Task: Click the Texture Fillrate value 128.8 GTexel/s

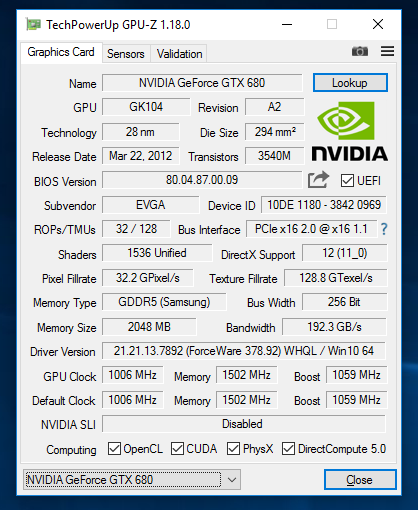Action: click(x=336, y=278)
